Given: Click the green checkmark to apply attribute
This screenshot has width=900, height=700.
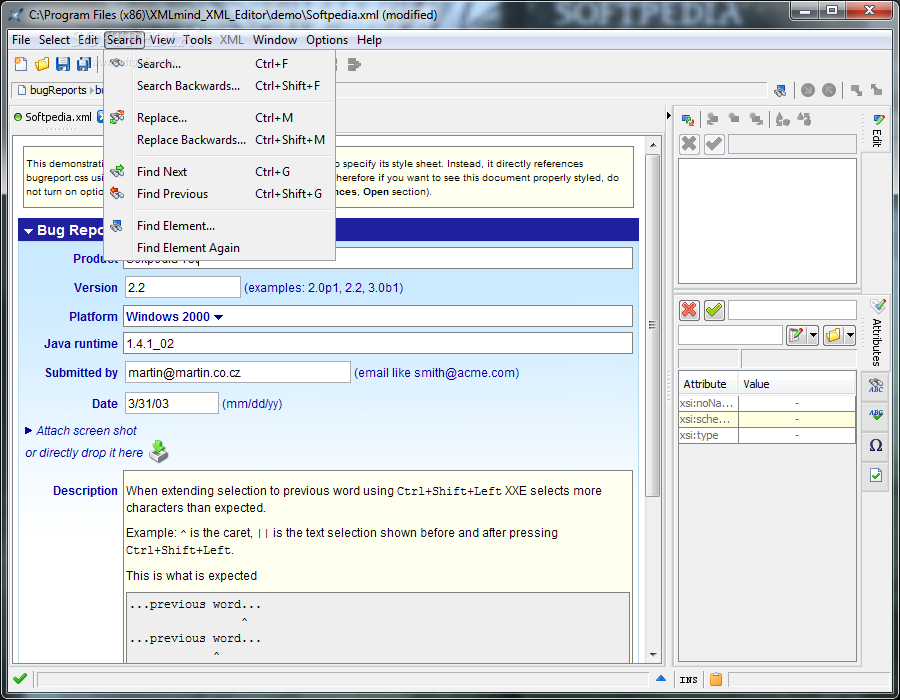Looking at the screenshot, I should point(714,310).
